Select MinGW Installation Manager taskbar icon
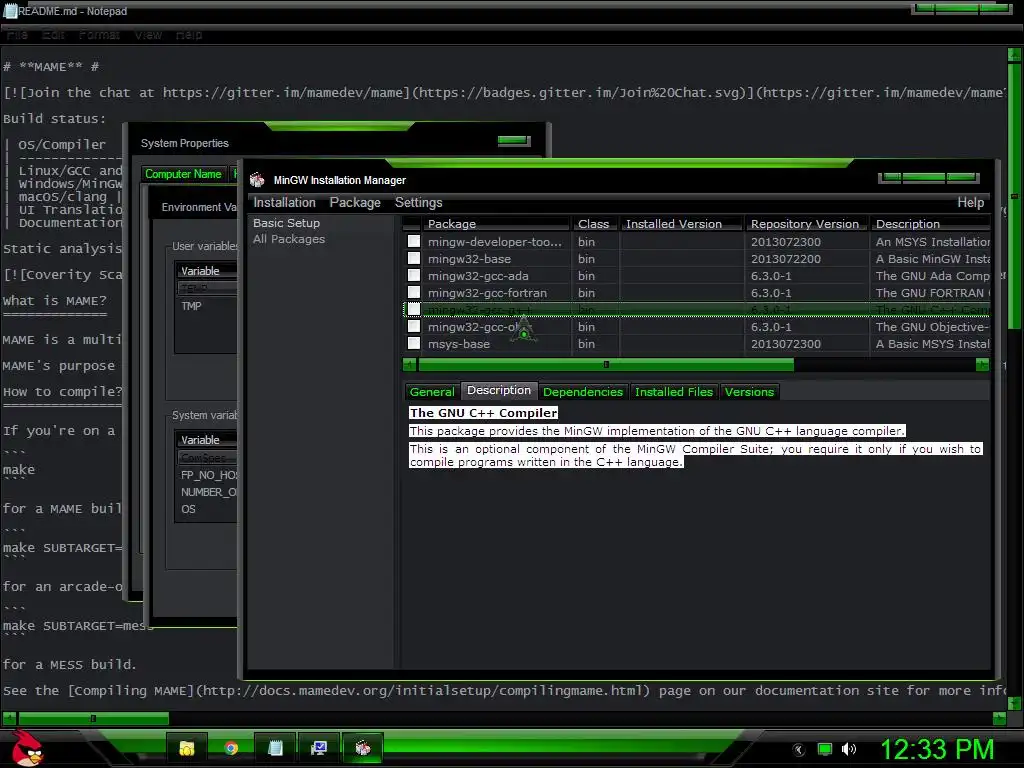The image size is (1024, 768). pos(362,748)
